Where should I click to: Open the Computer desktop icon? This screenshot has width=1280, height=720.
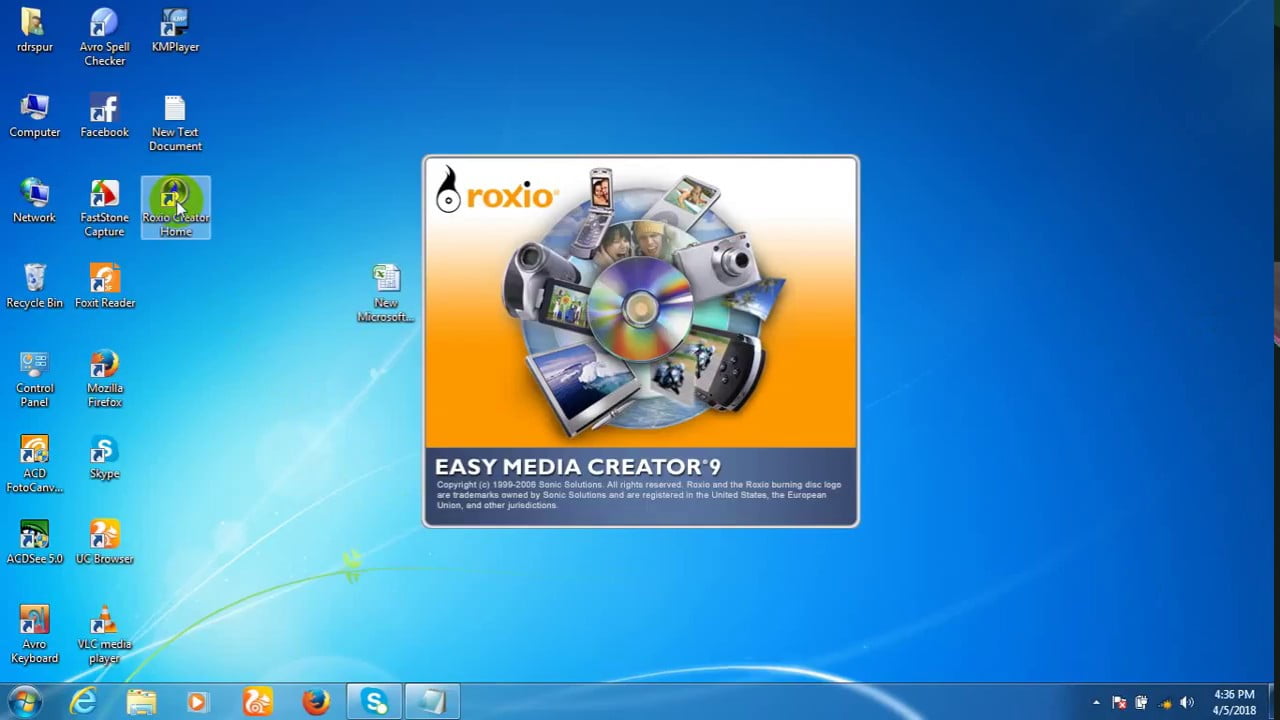pyautogui.click(x=35, y=116)
